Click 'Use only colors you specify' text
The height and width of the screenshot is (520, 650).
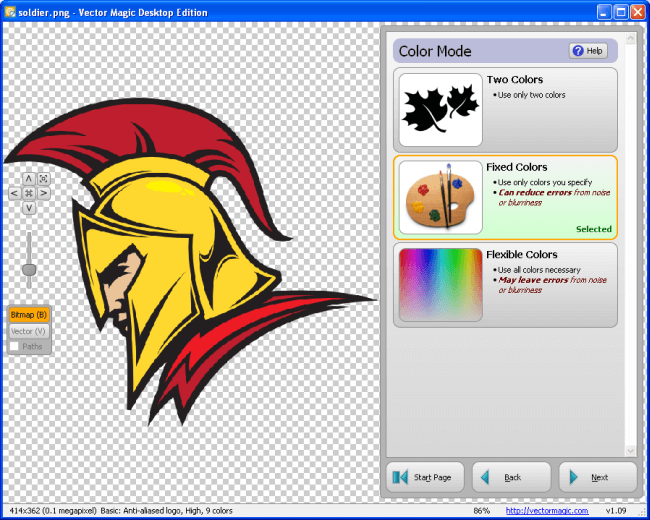tap(545, 182)
